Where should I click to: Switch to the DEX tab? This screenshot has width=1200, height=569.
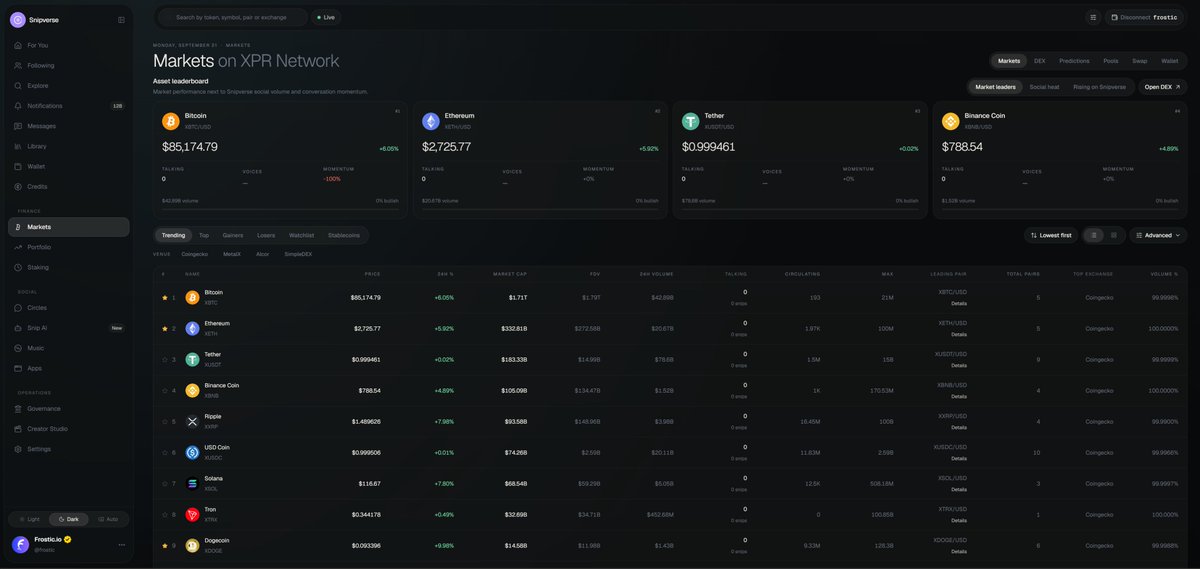point(1040,61)
